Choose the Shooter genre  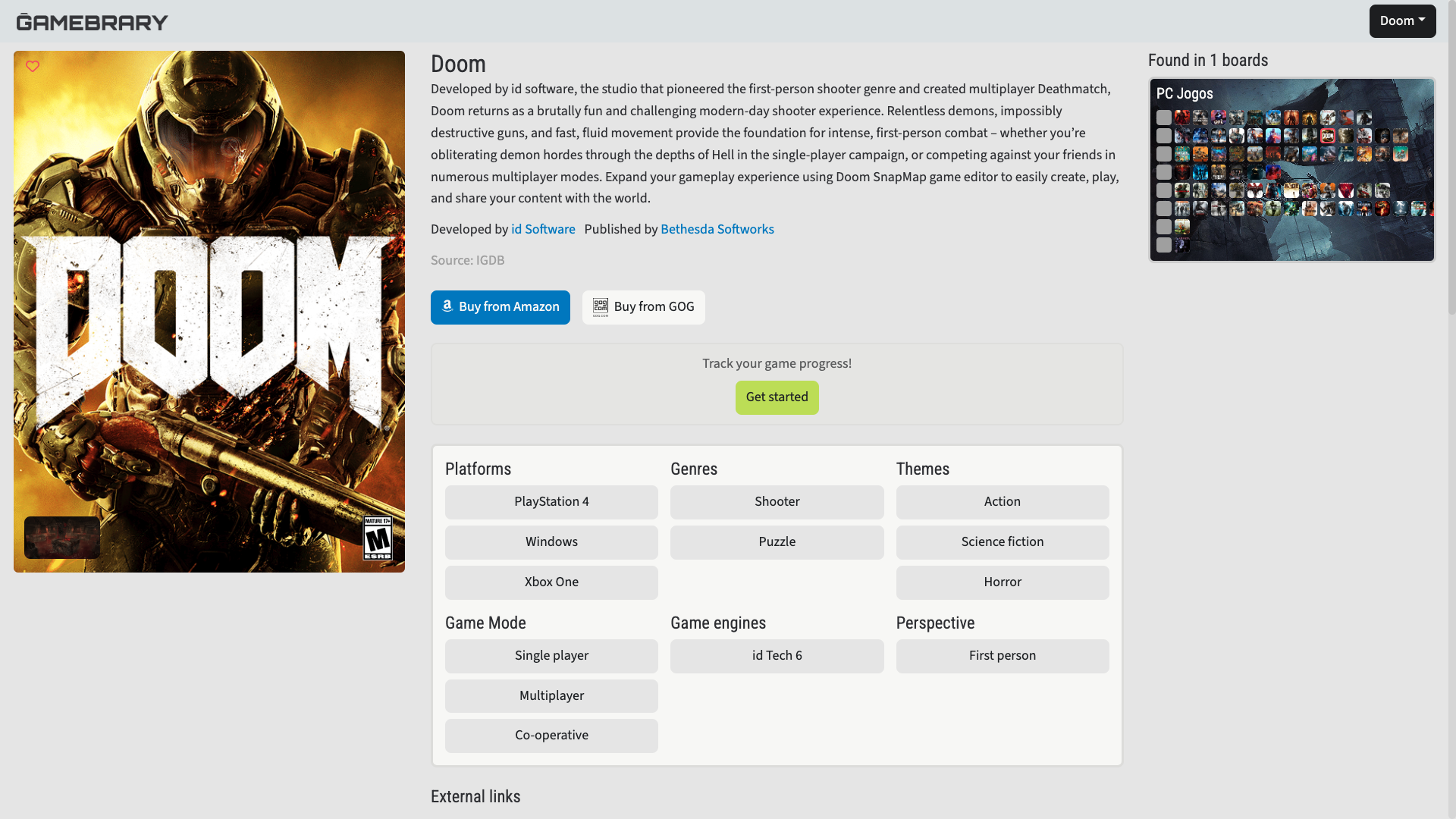pos(777,502)
